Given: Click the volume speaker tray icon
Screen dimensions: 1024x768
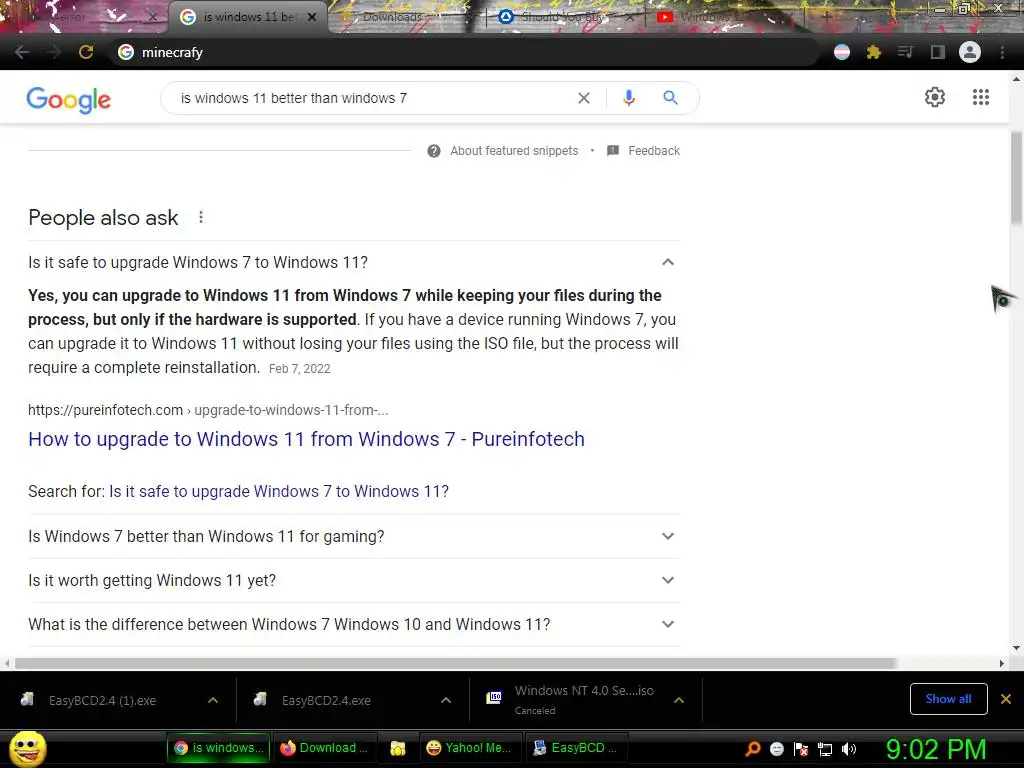Looking at the screenshot, I should pos(849,749).
